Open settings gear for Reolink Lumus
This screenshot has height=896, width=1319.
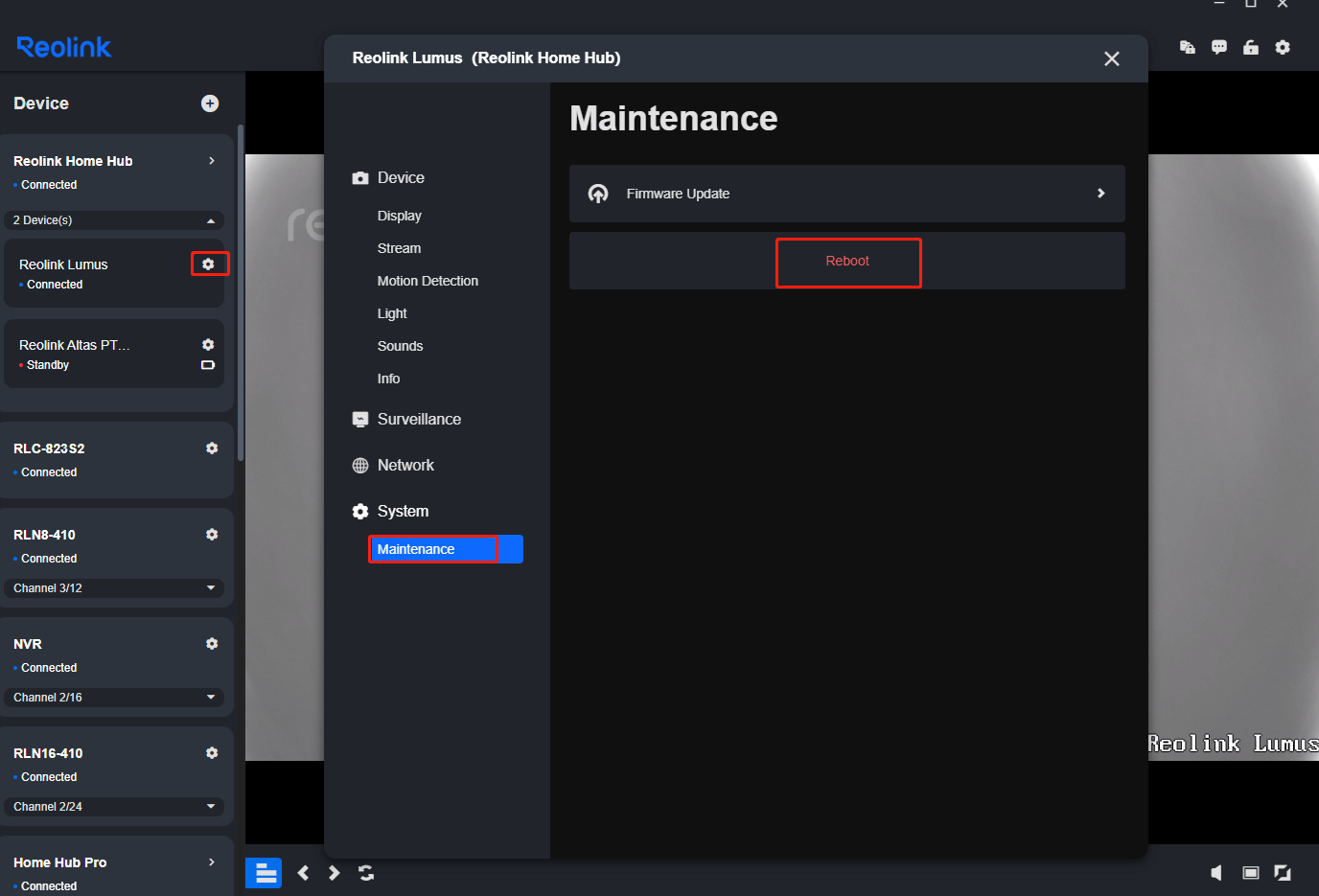click(209, 264)
